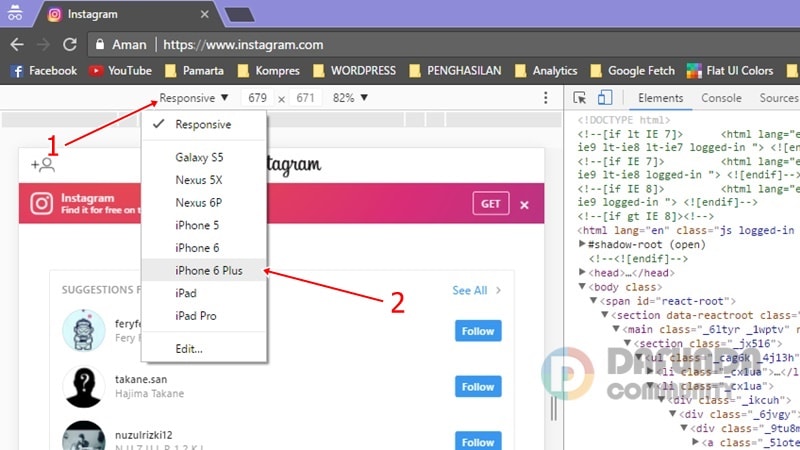Click the add people icon on Instagram
Viewport: 800px width, 450px height.
[42, 165]
